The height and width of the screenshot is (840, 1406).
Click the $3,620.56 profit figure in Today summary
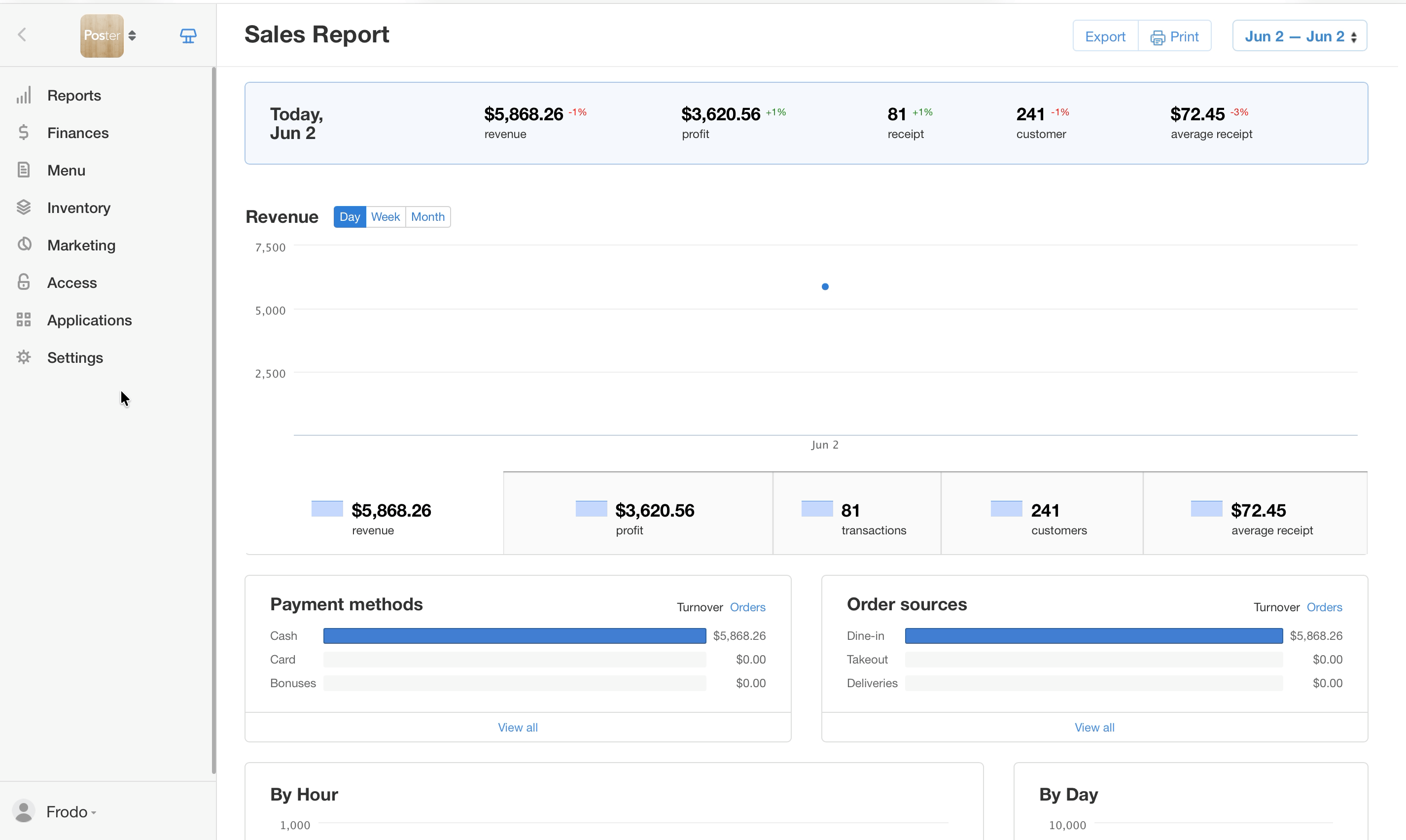[x=721, y=114]
